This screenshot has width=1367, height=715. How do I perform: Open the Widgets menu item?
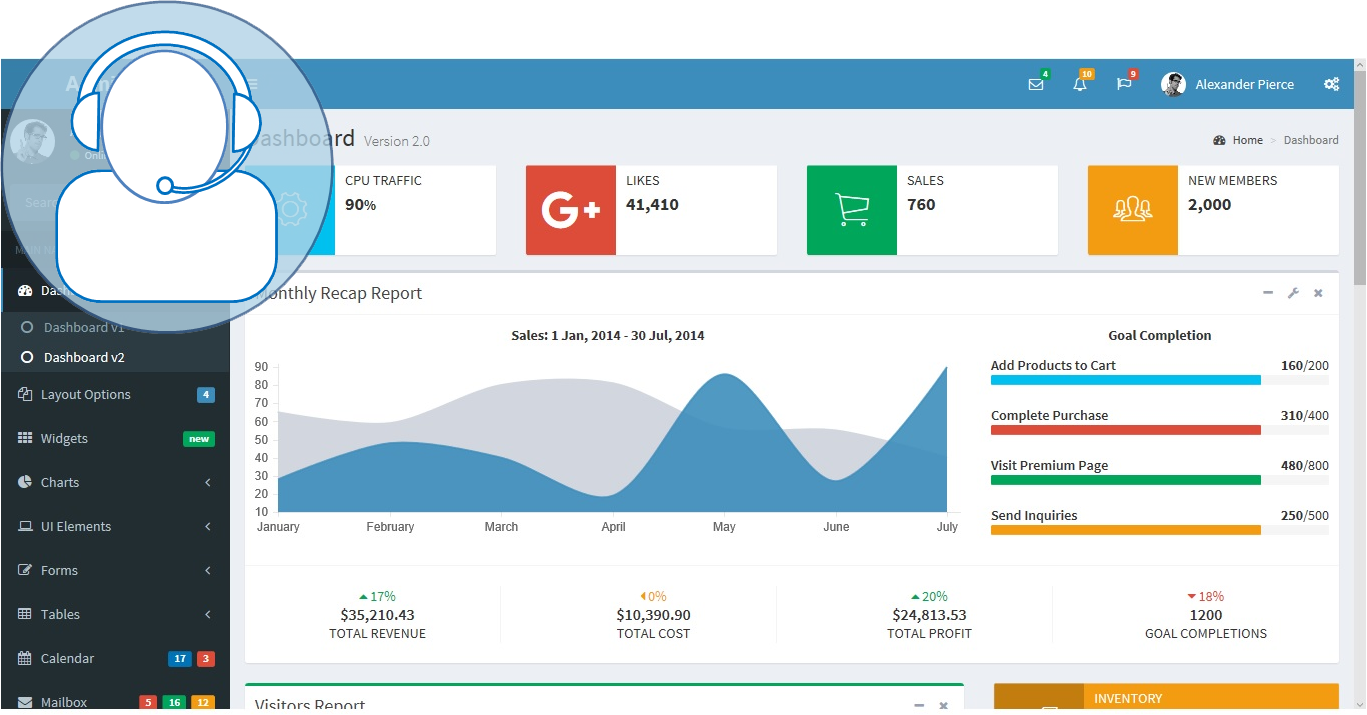coord(64,438)
